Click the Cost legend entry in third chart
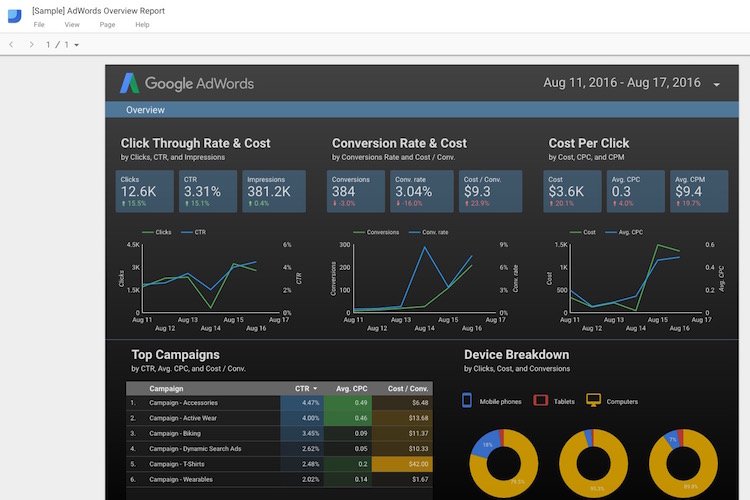Image resolution: width=750 pixels, height=500 pixels. click(x=583, y=232)
